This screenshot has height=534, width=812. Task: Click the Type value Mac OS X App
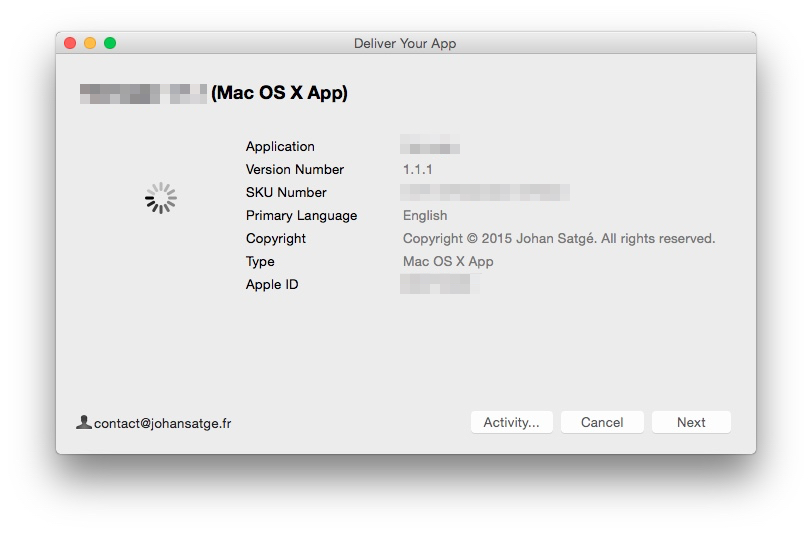(448, 262)
